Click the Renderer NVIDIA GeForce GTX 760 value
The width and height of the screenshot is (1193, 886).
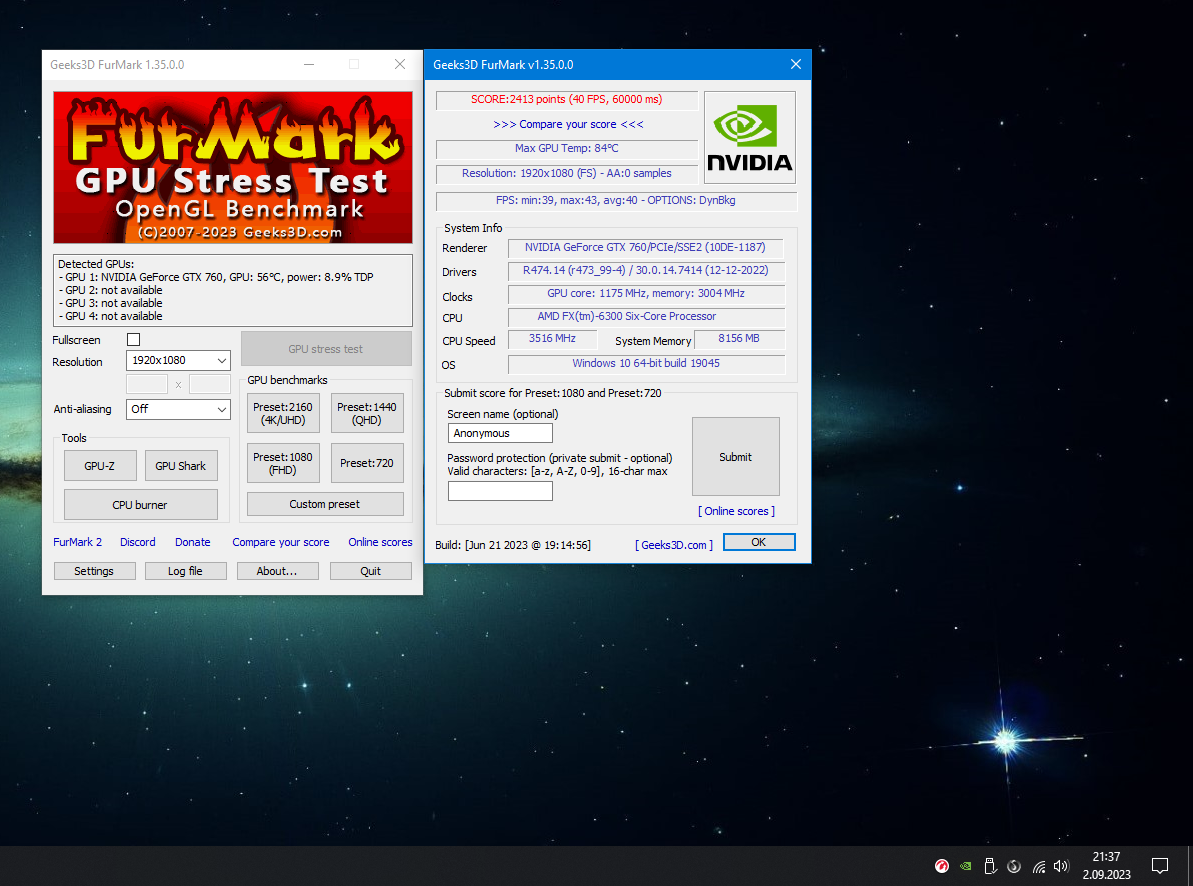tap(645, 247)
